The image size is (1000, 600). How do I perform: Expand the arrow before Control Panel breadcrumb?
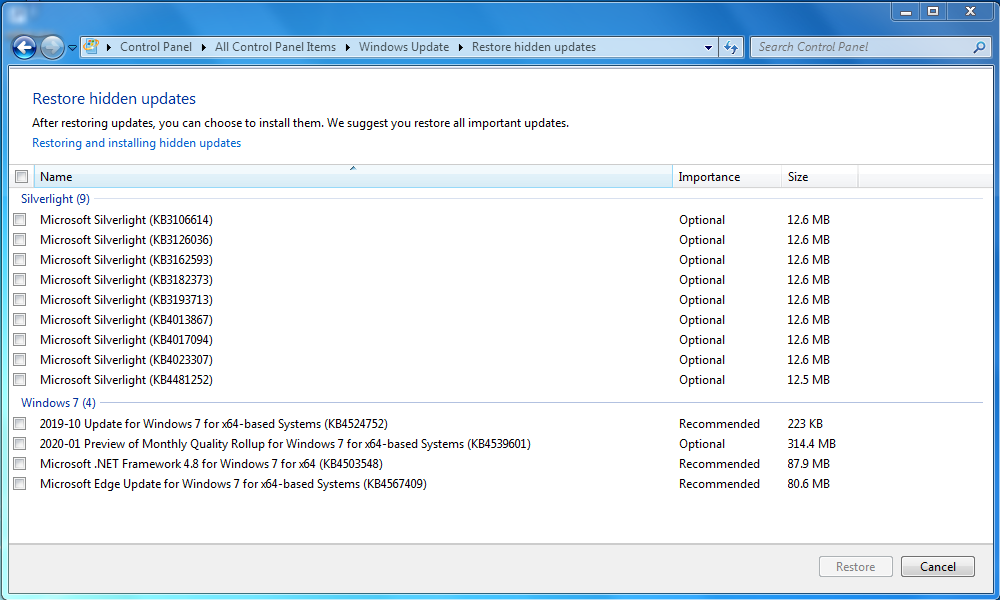pos(109,47)
